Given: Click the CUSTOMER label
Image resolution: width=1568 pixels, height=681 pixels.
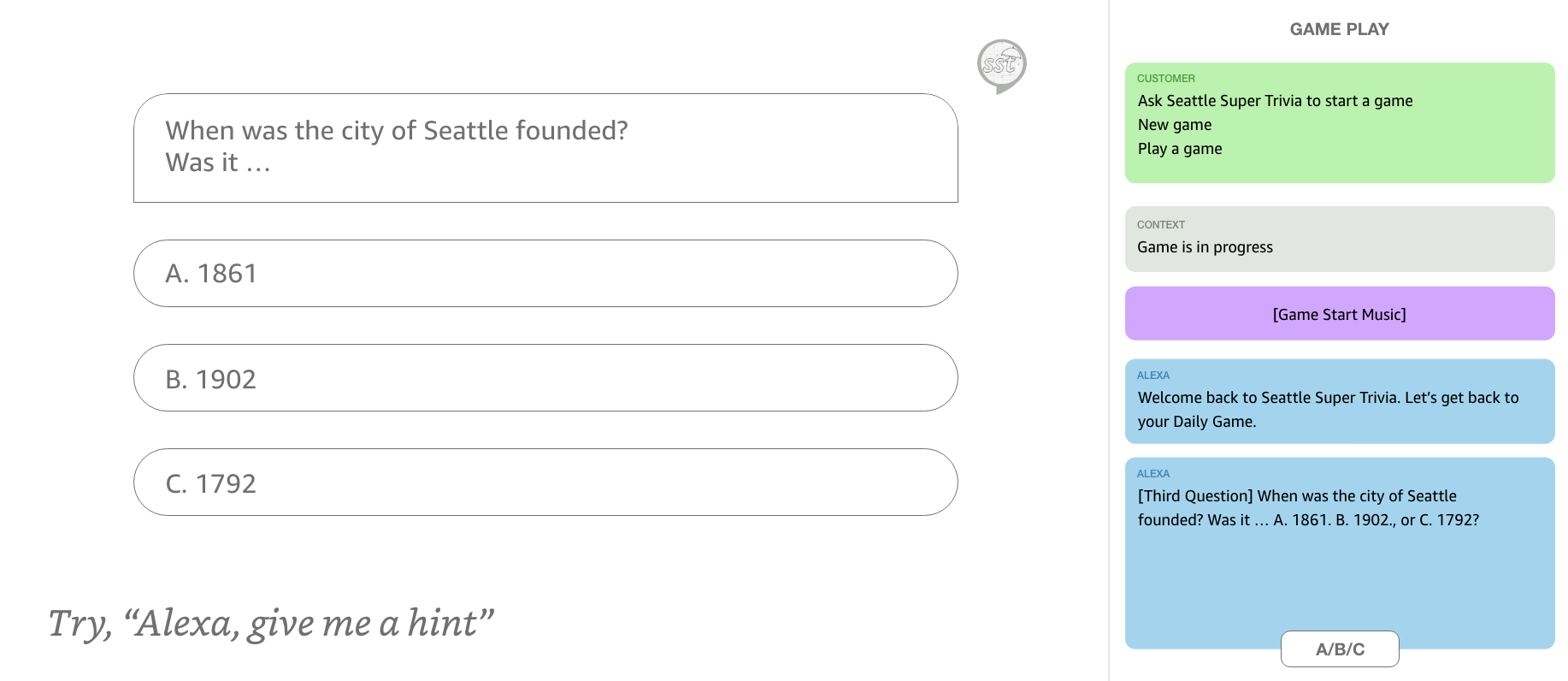Looking at the screenshot, I should (x=1165, y=79).
